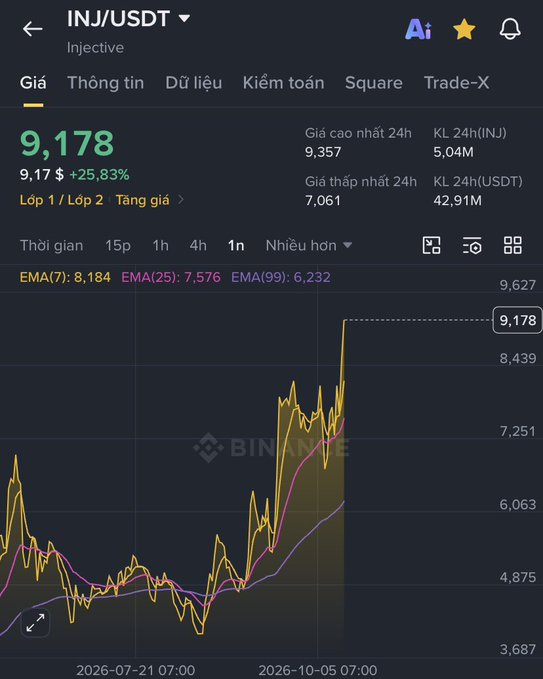Screen dimensions: 543x679
Task: Expand the INJ/USDT pair dropdown
Action: coord(184,18)
